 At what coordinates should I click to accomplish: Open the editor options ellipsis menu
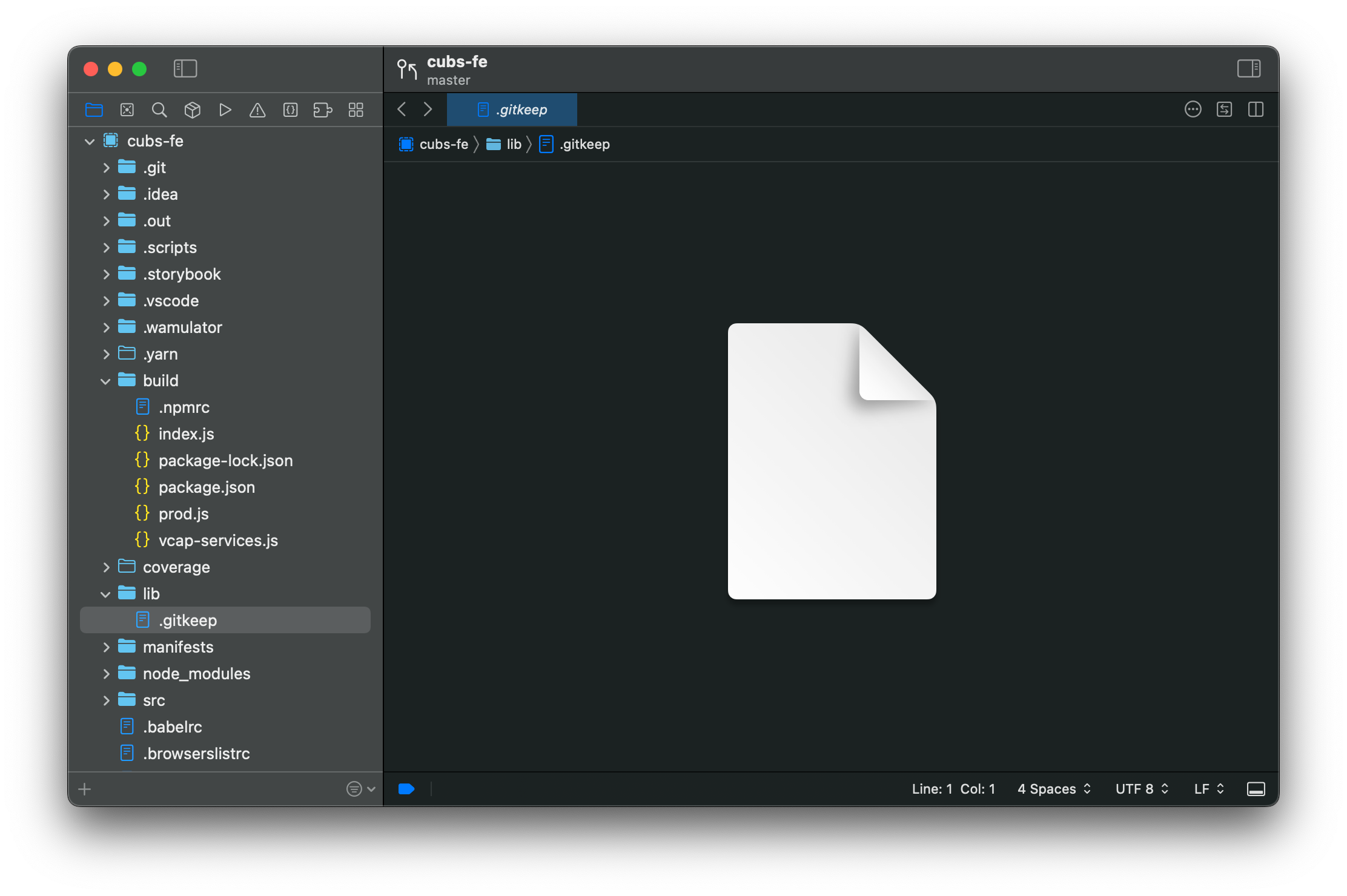point(1193,110)
